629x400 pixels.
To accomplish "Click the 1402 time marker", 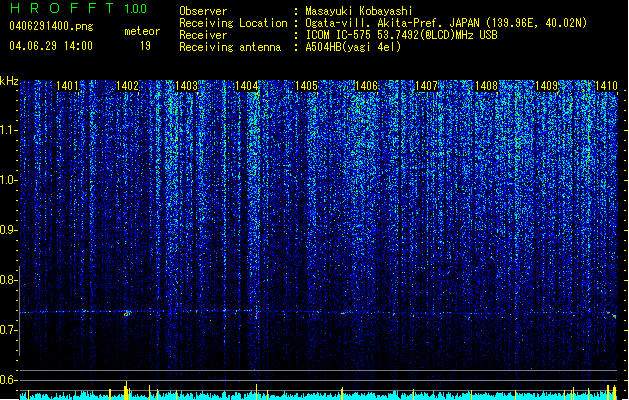I will tap(127, 86).
